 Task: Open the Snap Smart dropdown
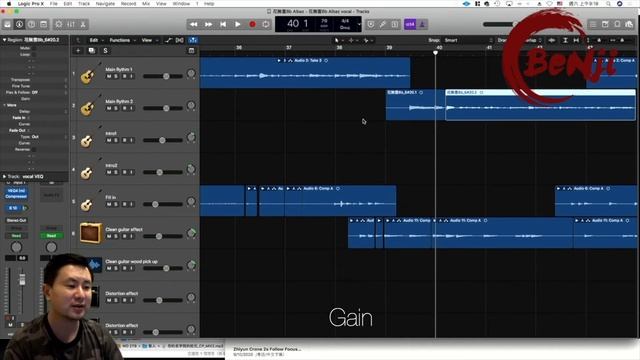(x=469, y=40)
